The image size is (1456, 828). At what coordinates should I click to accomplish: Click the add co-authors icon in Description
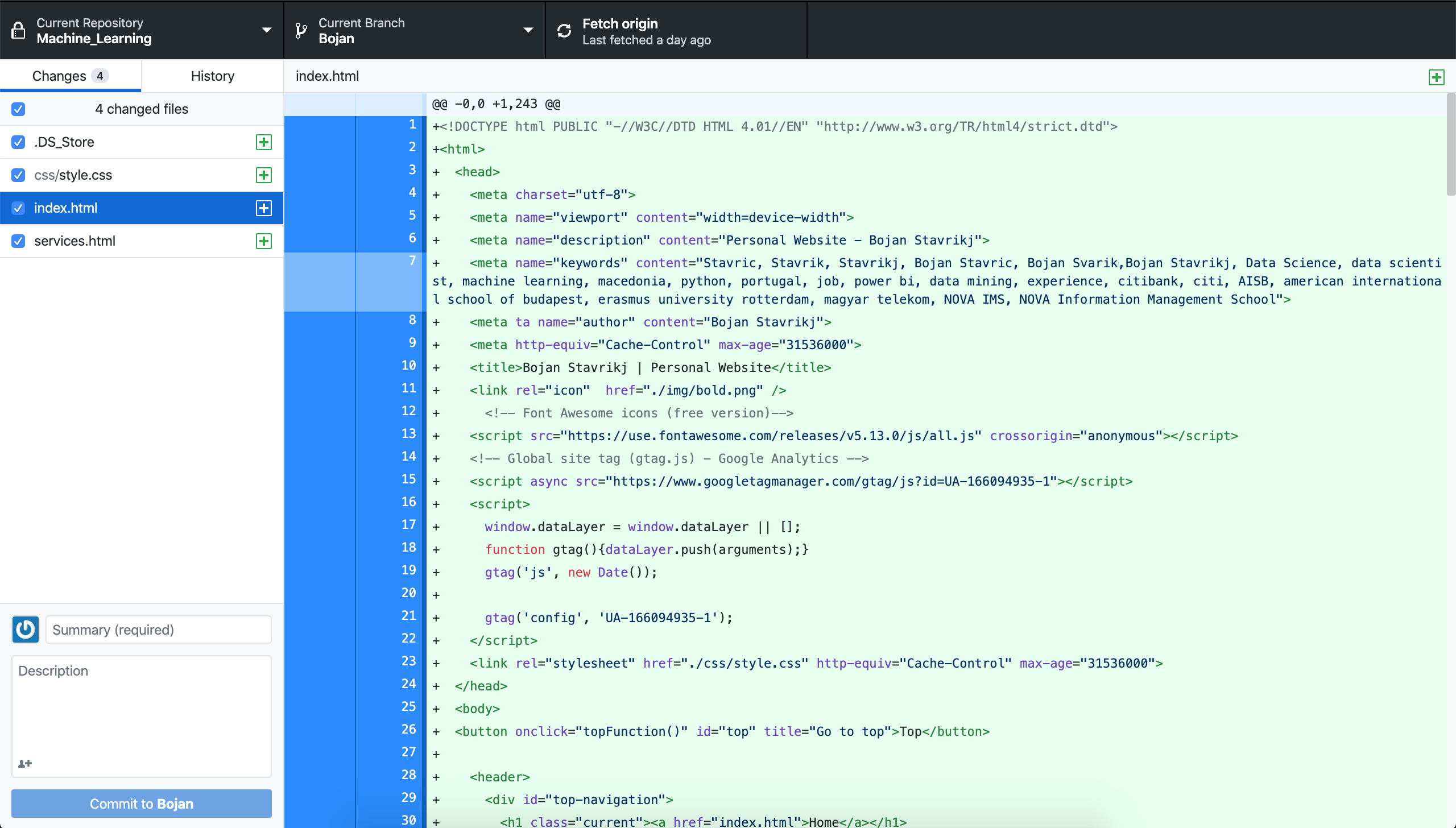point(25,763)
